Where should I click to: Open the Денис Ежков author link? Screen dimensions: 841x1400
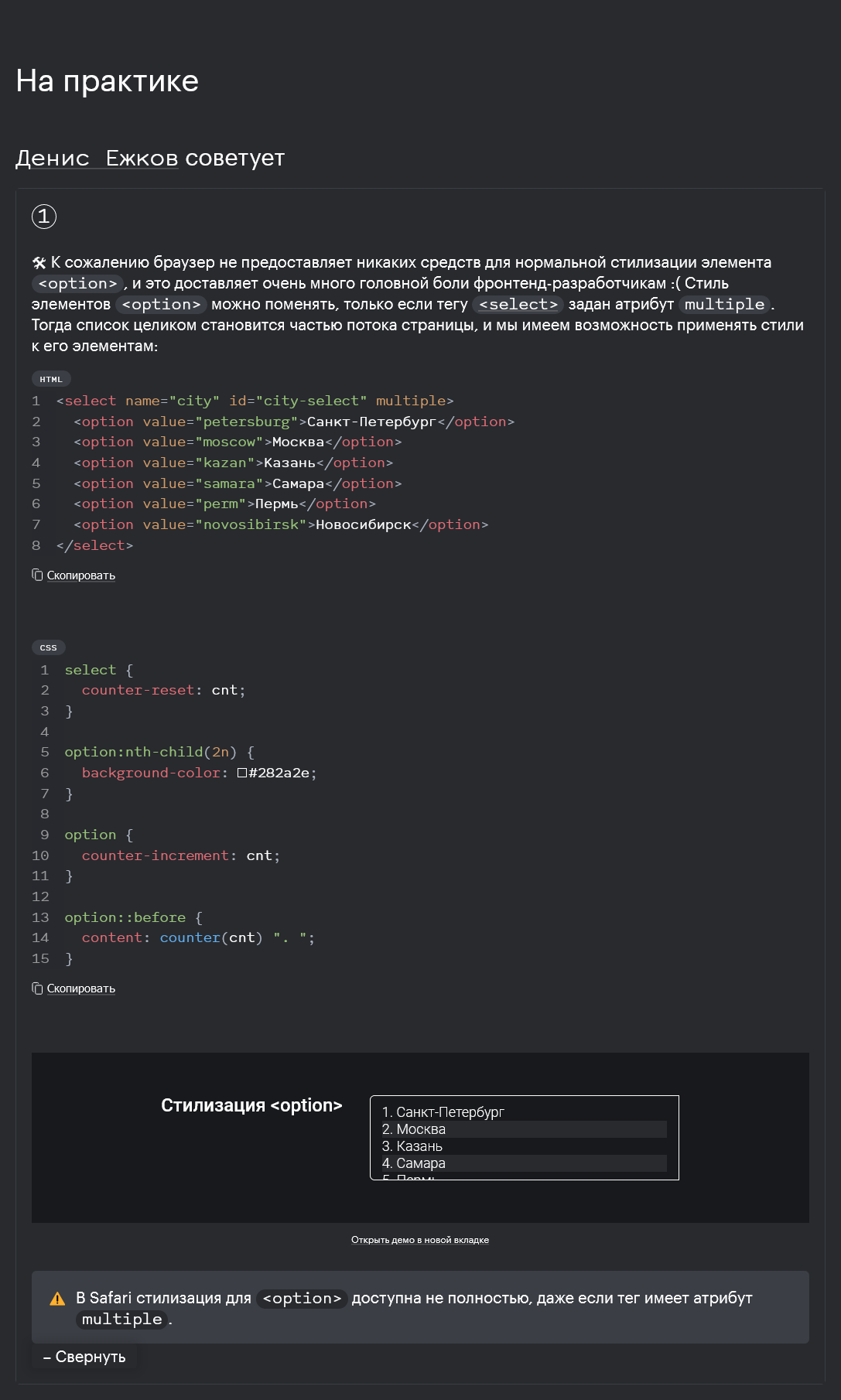[x=97, y=158]
